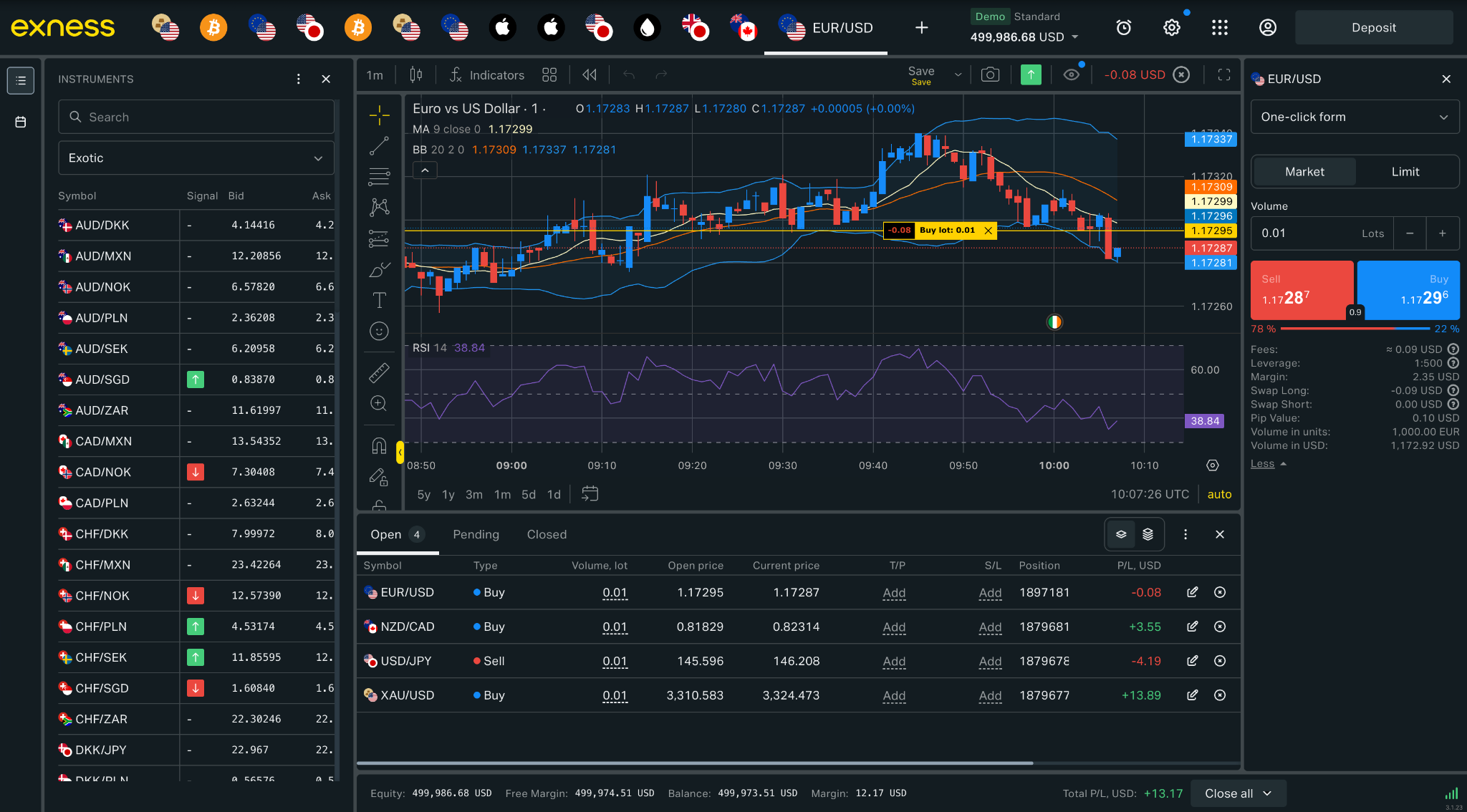The height and width of the screenshot is (812, 1467).
Task: Expand the Exotic instrument group dropdown
Action: click(x=196, y=158)
